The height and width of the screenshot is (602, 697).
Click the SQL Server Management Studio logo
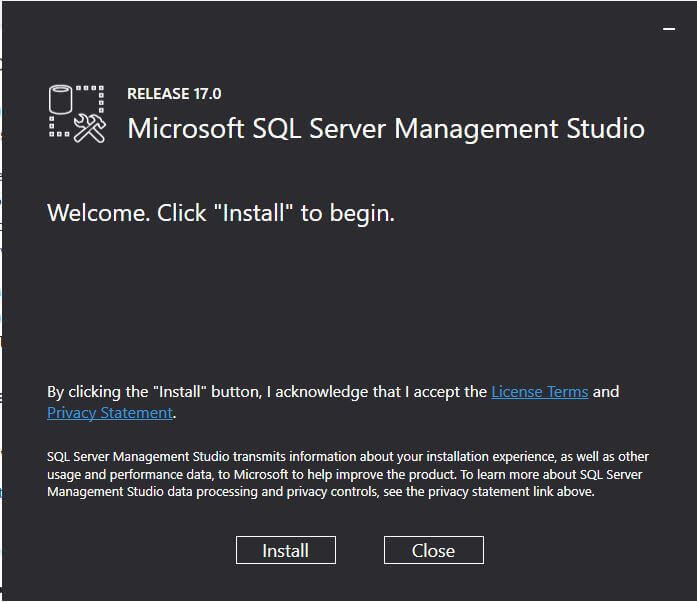point(77,114)
